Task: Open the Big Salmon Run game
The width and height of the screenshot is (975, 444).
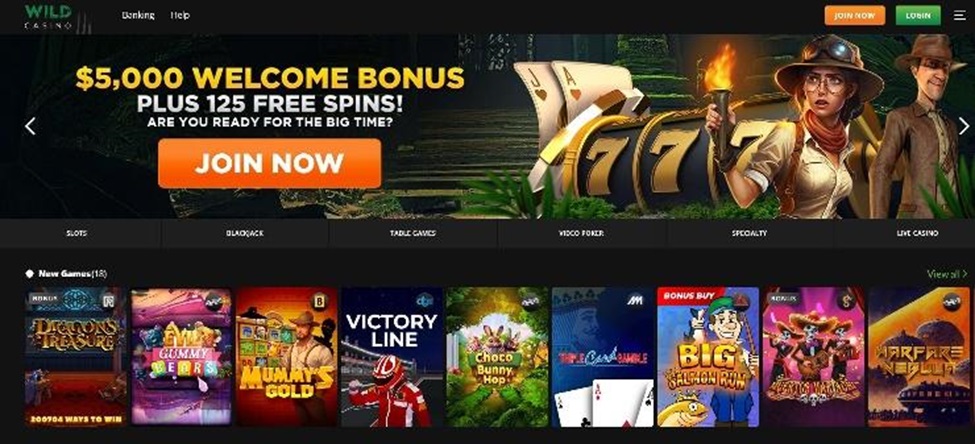Action: click(708, 357)
